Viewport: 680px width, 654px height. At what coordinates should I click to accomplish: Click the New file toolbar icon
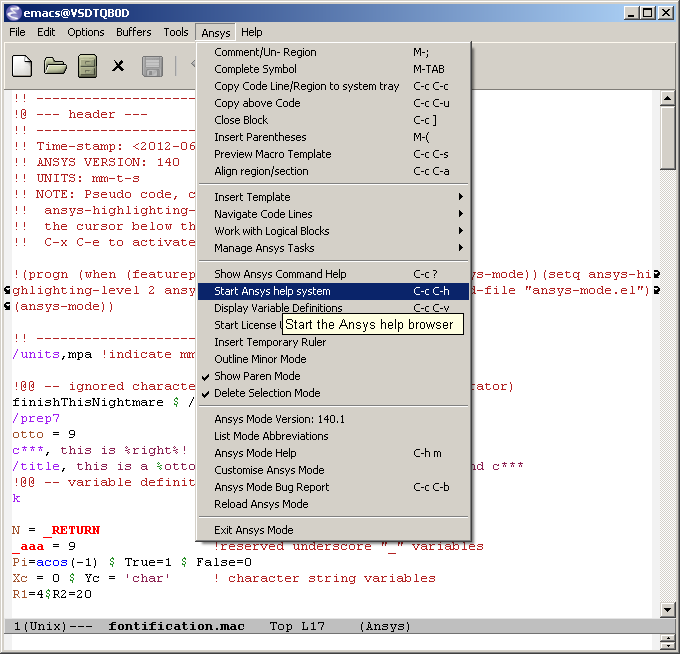pyautogui.click(x=22, y=66)
